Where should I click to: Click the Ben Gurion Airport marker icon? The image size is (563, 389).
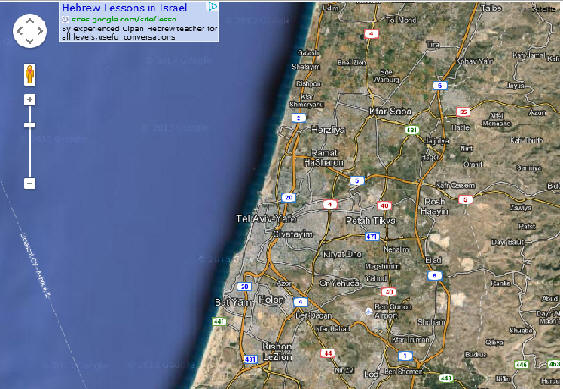[368, 311]
